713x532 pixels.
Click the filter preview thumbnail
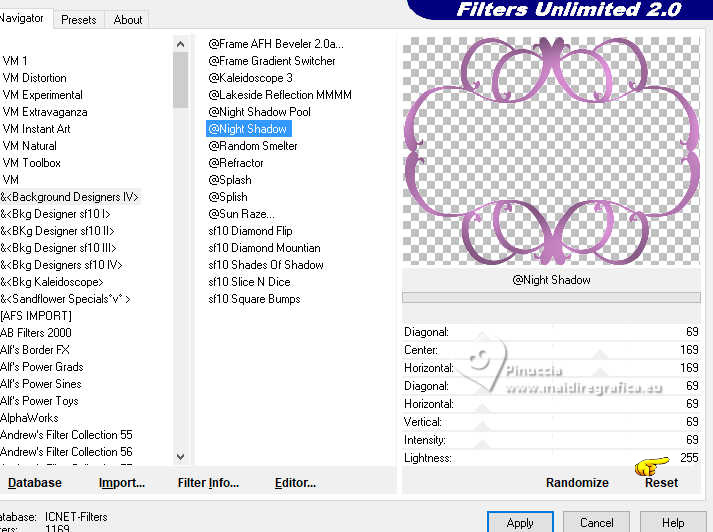(x=551, y=151)
